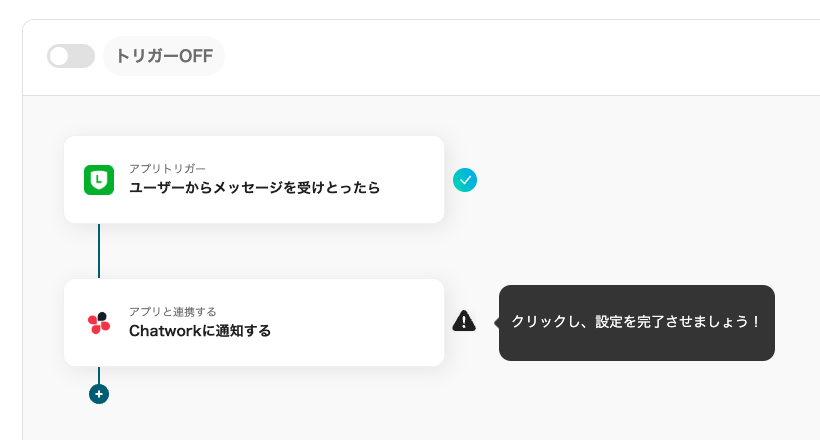Click blank header area right of トリガーOFF
820x440 pixels.
tap(500, 56)
